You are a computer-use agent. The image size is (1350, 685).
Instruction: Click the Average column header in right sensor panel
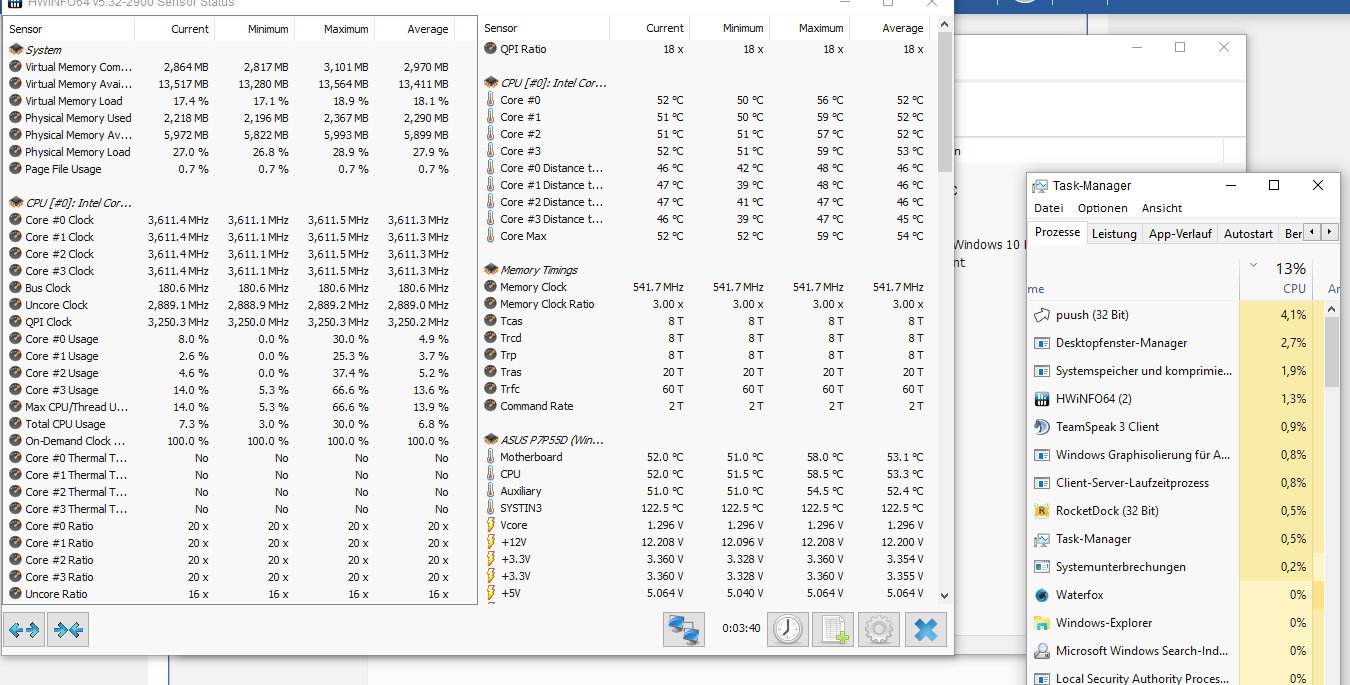coord(890,28)
